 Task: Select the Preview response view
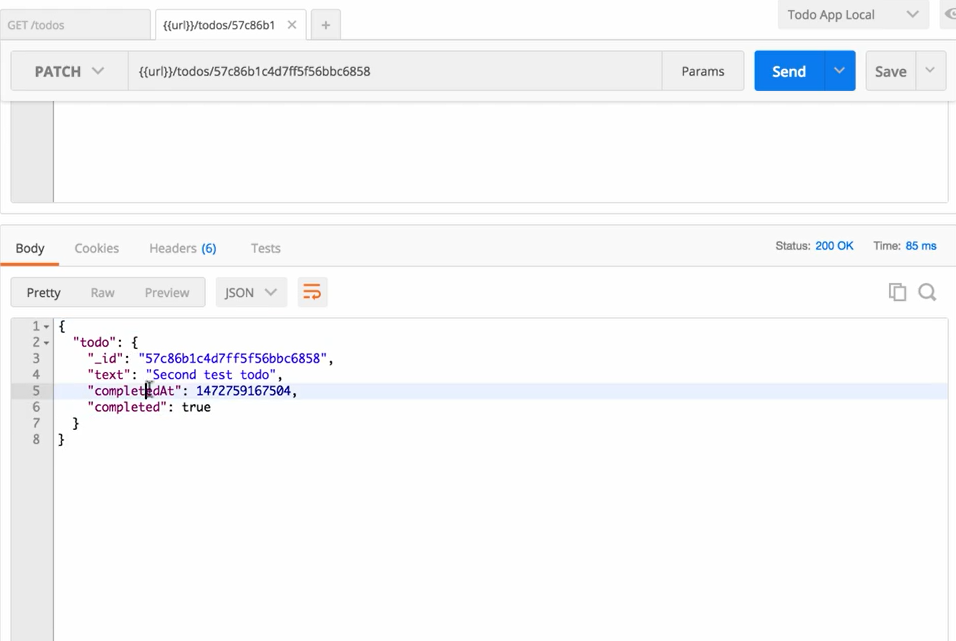pos(166,292)
